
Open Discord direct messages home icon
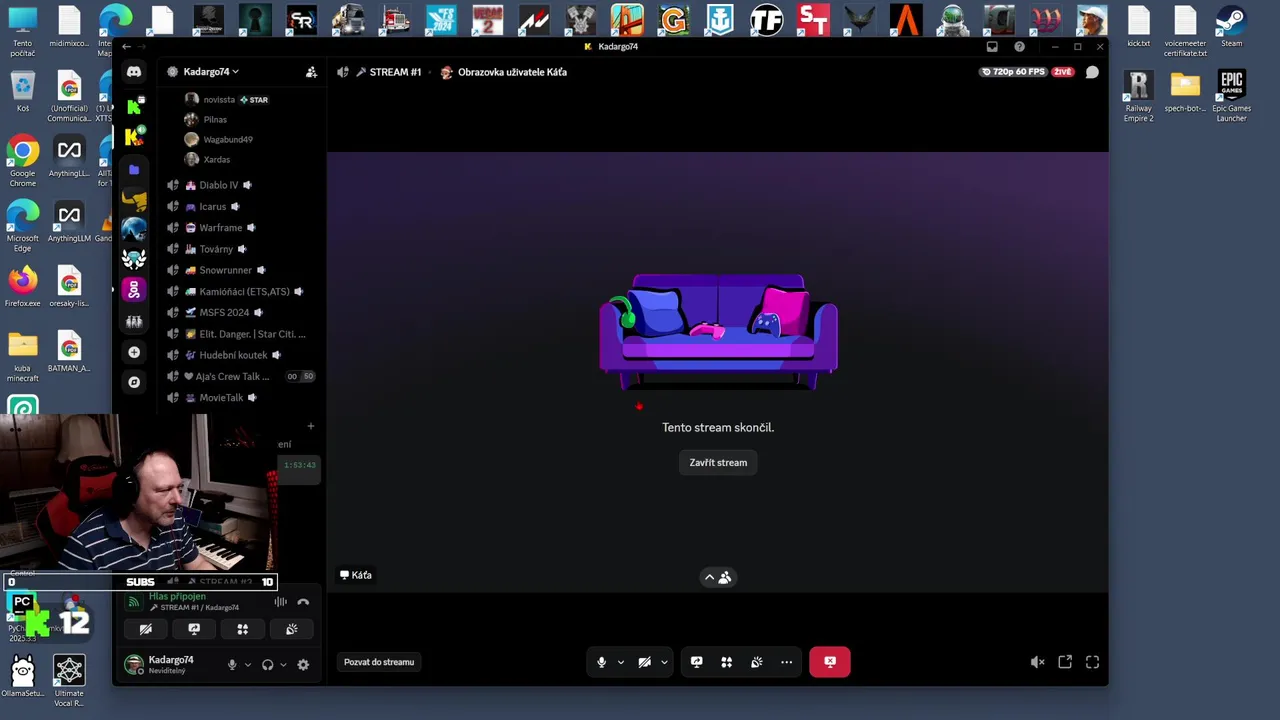click(134, 72)
